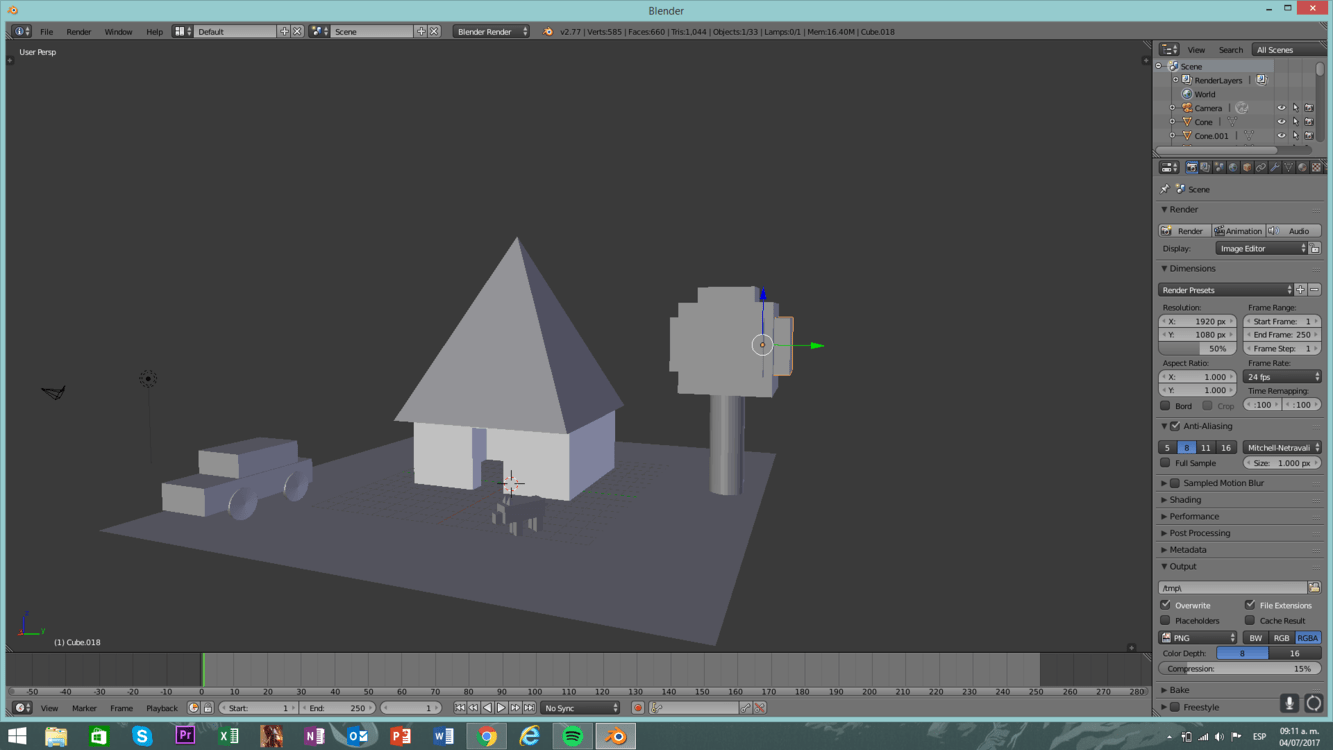
Task: Click the Render camera icon button
Action: pyautogui.click(x=1183, y=231)
